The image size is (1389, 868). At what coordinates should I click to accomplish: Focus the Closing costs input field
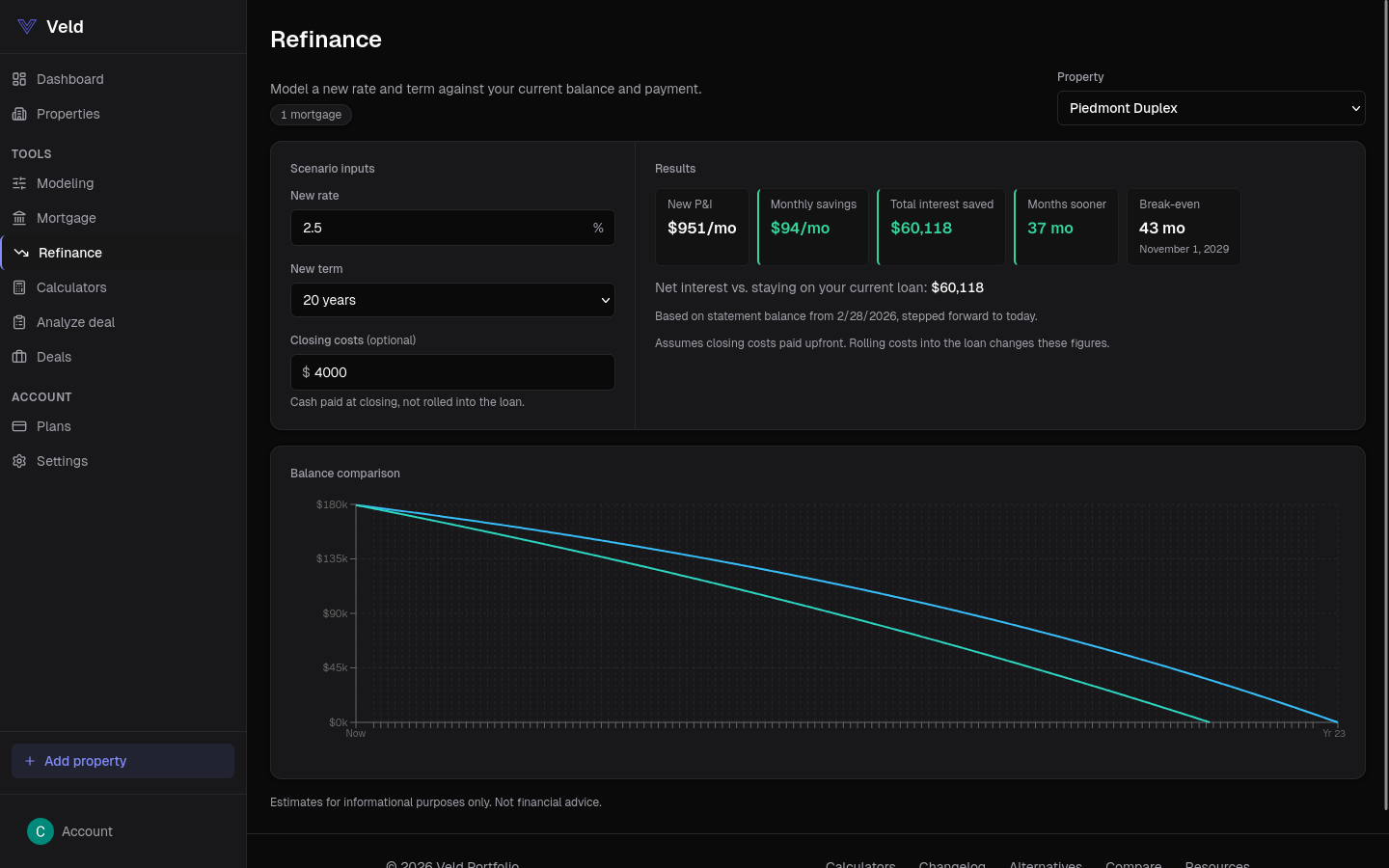[x=458, y=372]
